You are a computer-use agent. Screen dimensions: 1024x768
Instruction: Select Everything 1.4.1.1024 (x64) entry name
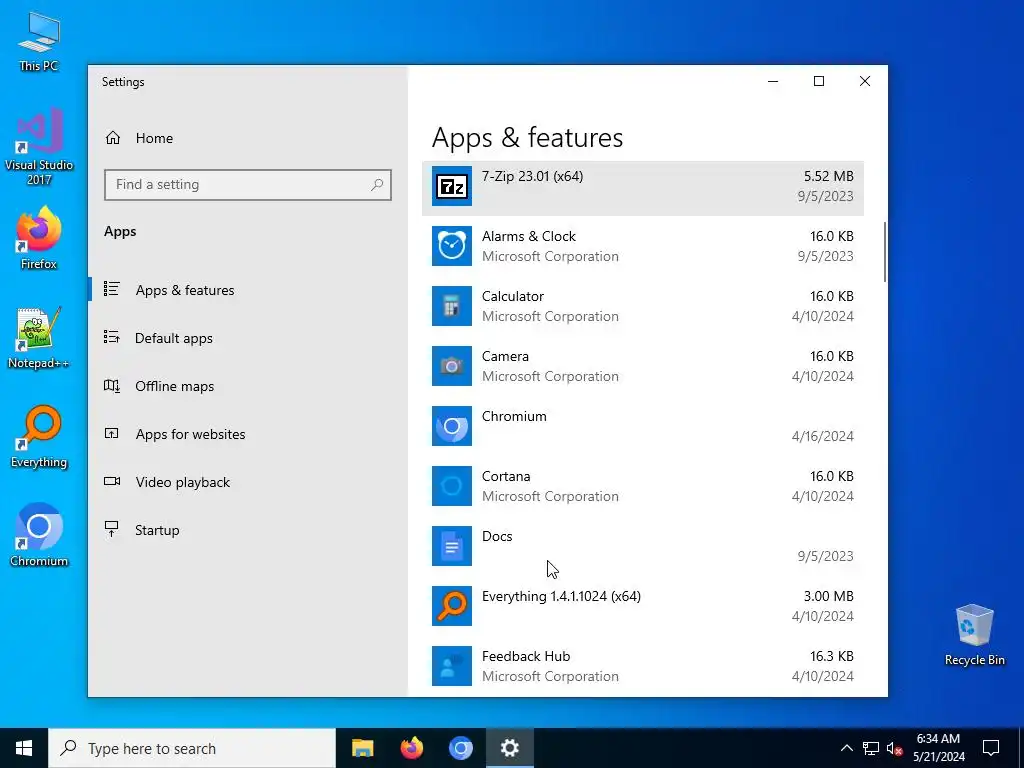561,596
